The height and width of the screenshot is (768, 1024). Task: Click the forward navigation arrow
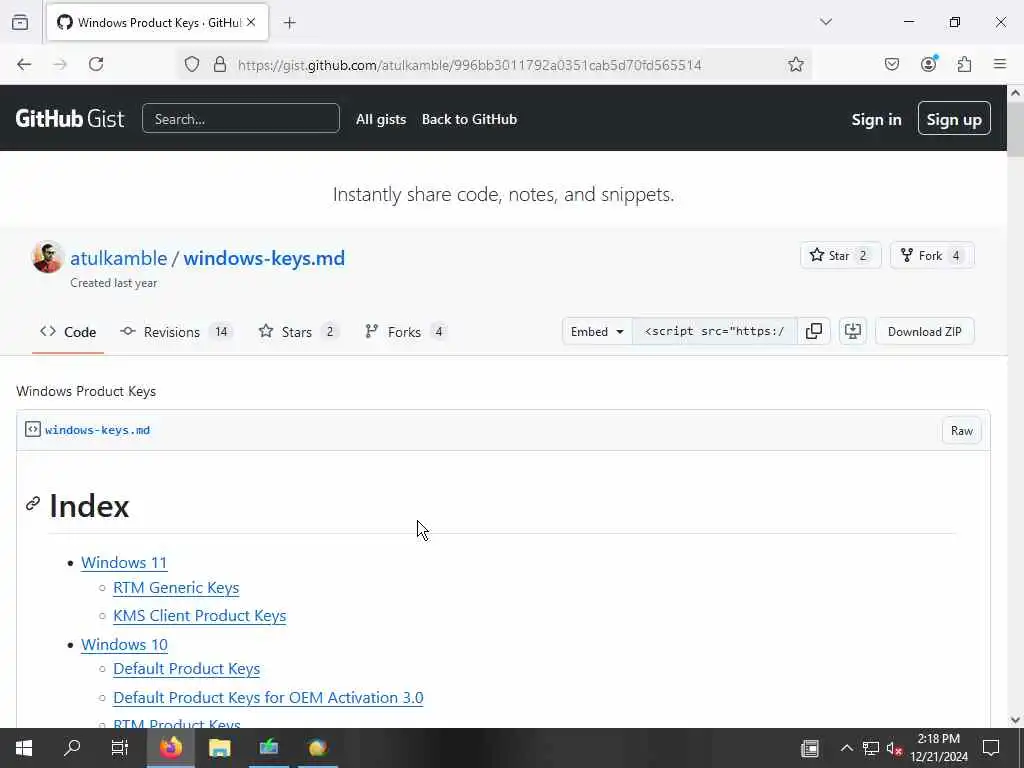point(60,64)
